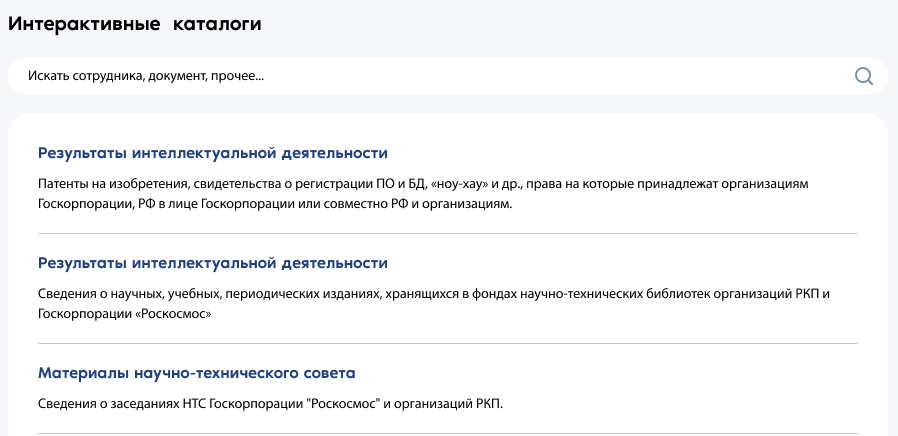This screenshot has width=898, height=436.
Task: Click the divider below the НТС council entry
Action: pyautogui.click(x=448, y=434)
